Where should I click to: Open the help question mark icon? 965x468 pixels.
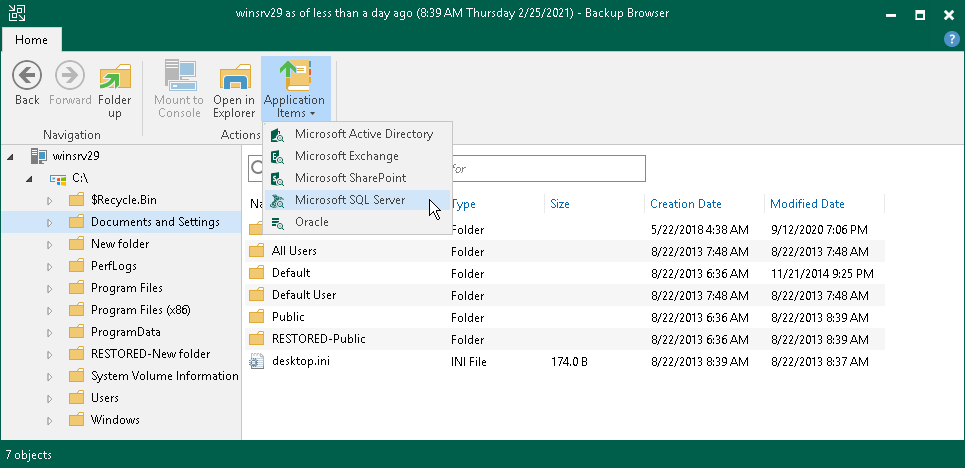(x=951, y=39)
